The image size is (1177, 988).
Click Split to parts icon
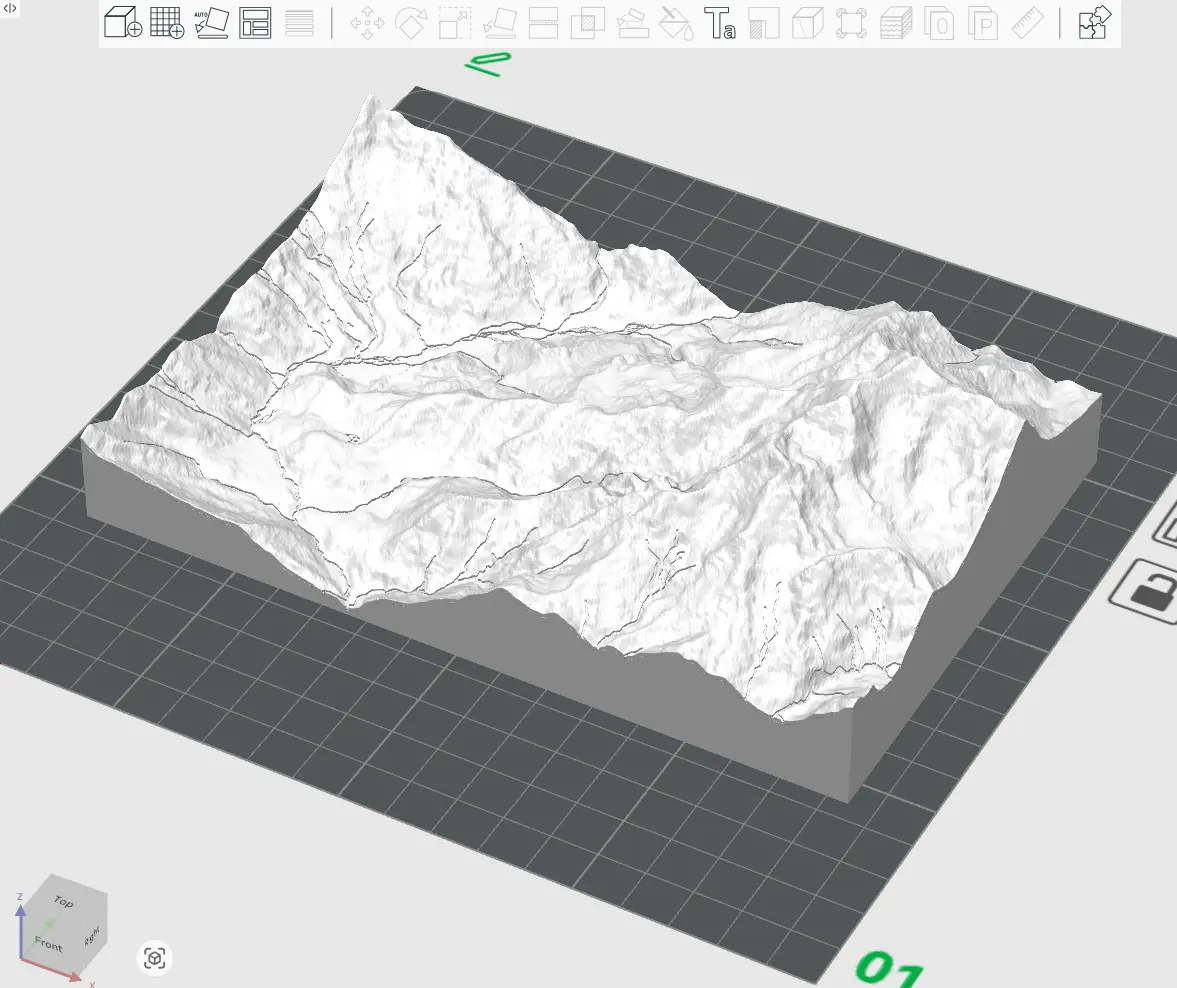(983, 23)
